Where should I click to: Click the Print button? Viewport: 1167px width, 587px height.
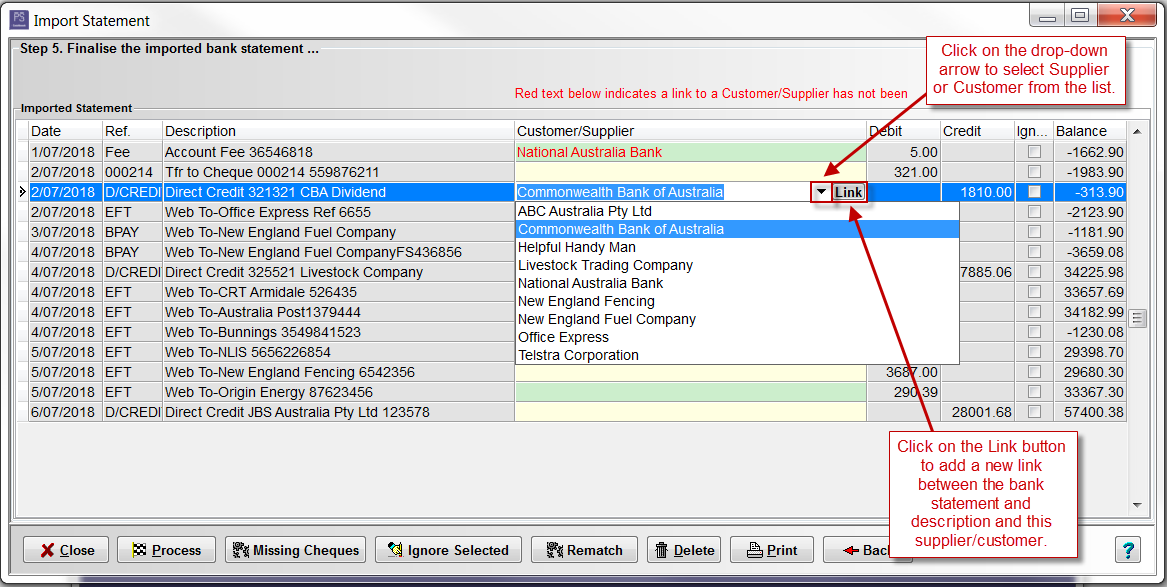tap(772, 550)
